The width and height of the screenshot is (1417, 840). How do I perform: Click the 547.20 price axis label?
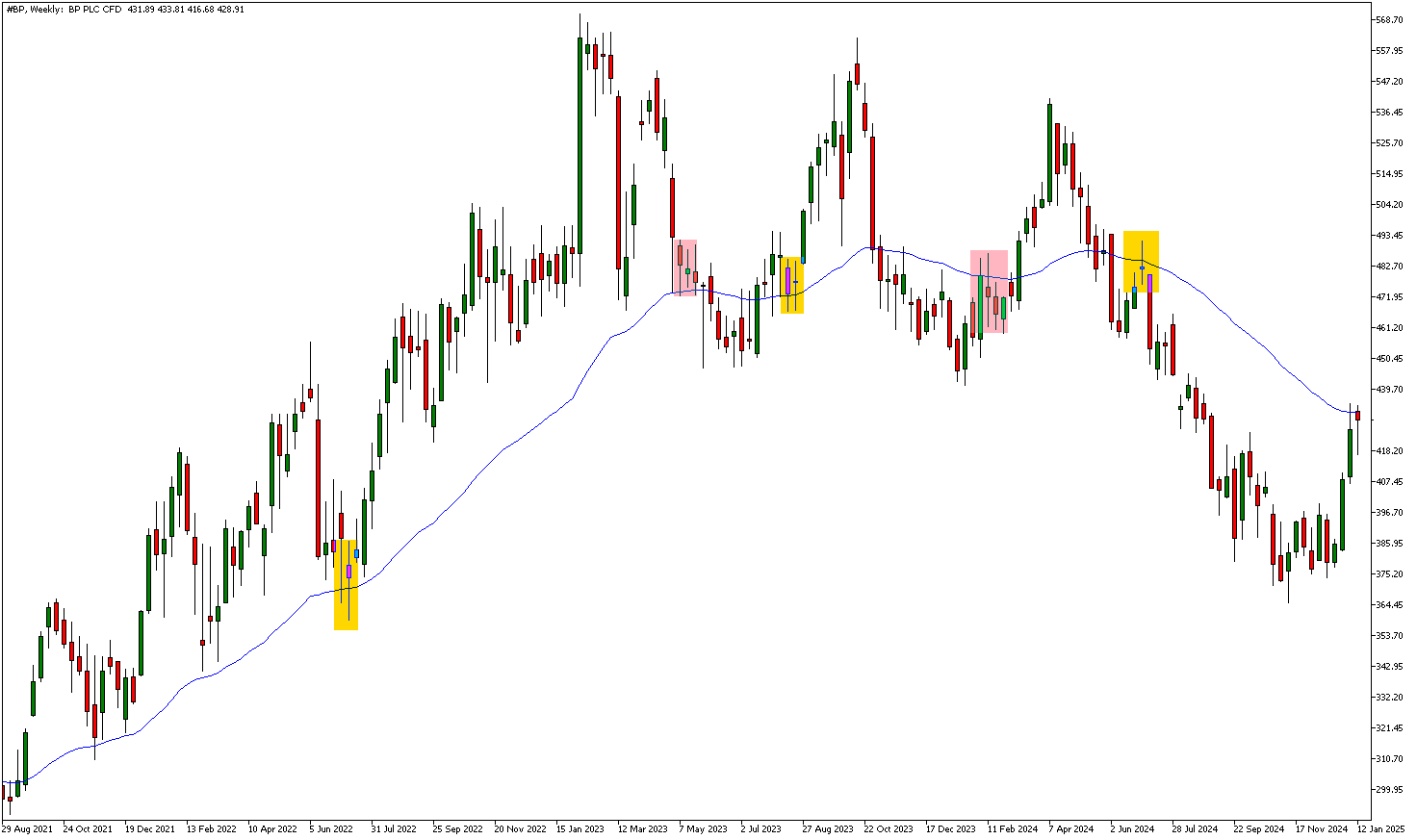[x=1390, y=82]
